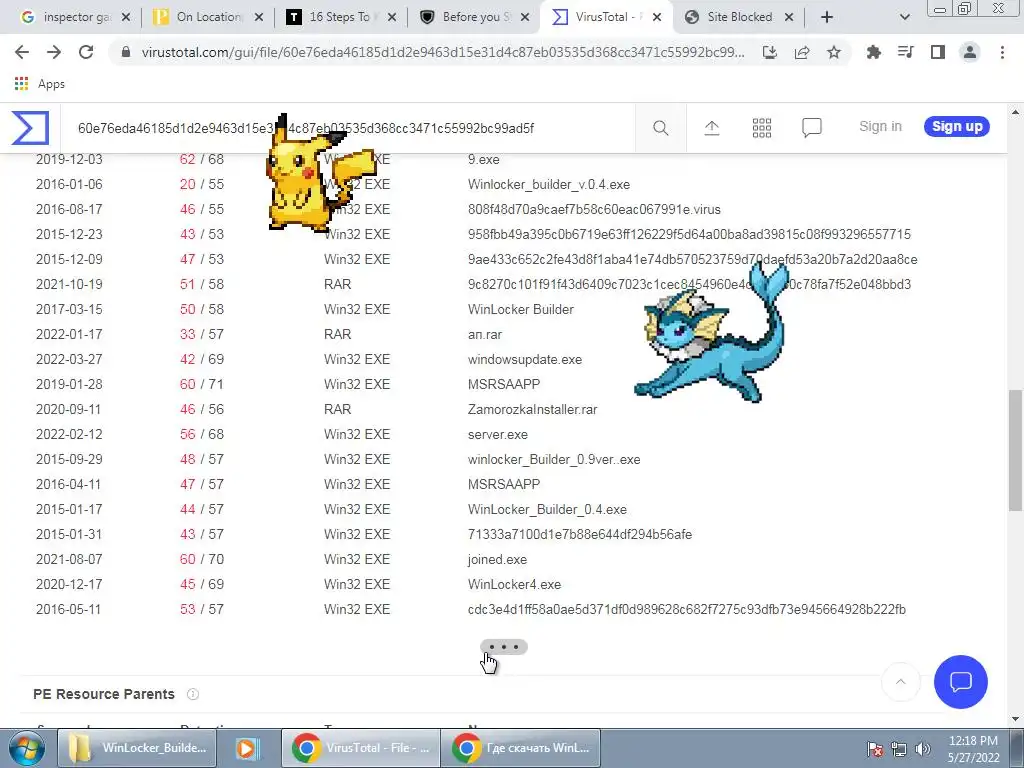
Task: Go back with the browser back arrow
Action: (x=22, y=52)
